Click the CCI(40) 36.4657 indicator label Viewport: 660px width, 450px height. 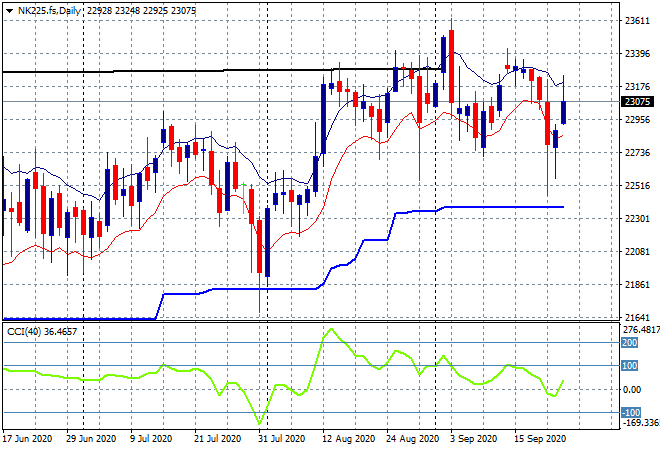pos(42,332)
